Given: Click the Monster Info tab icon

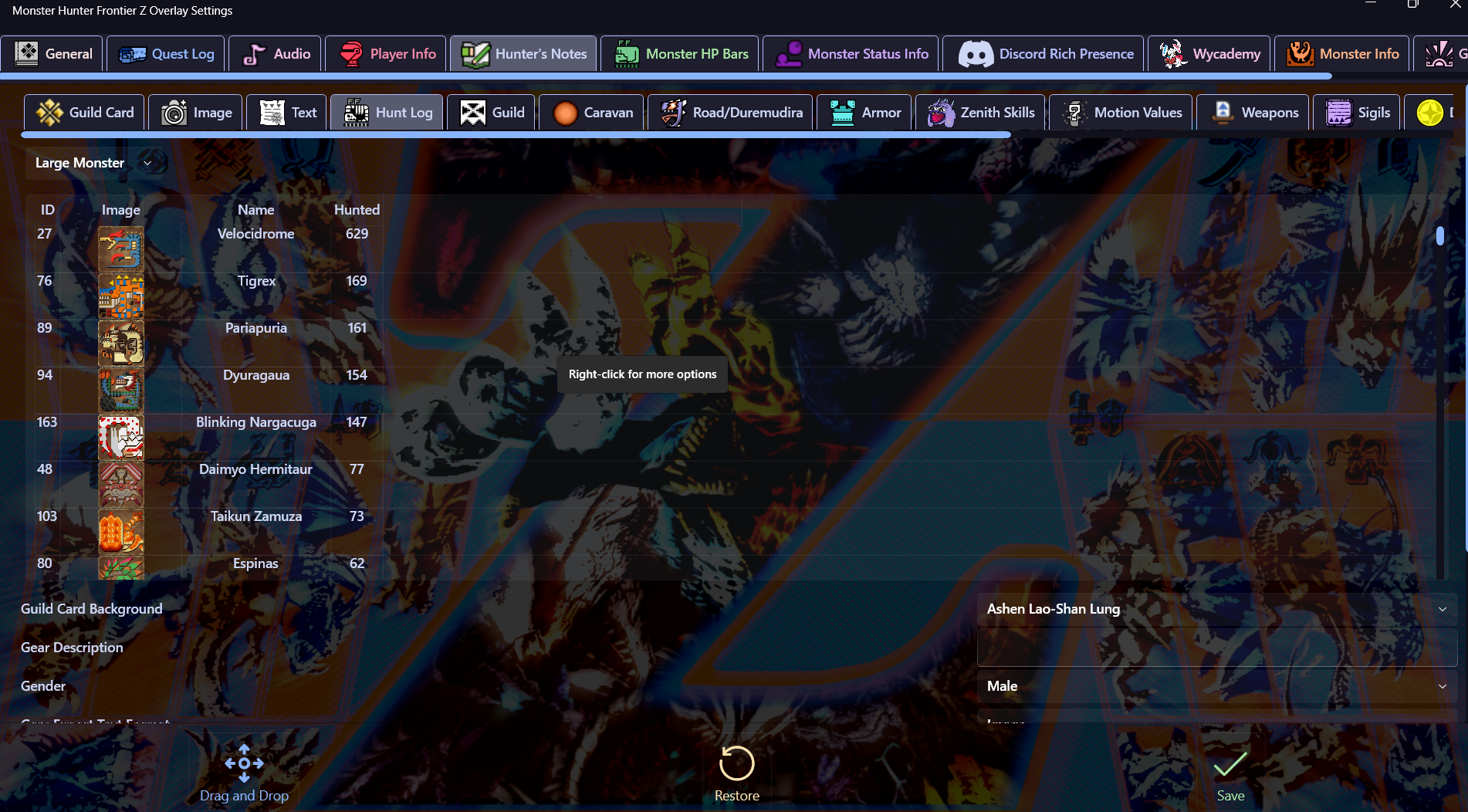Looking at the screenshot, I should [1301, 54].
